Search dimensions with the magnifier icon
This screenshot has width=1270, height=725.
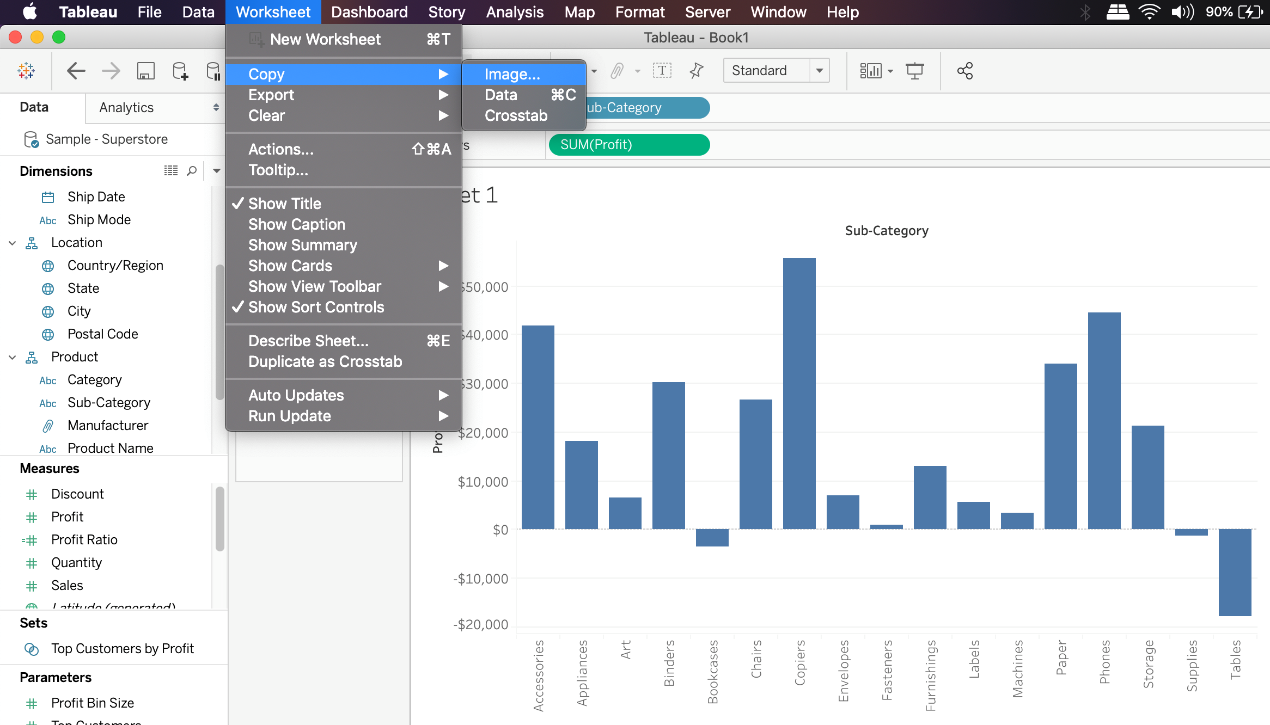[192, 171]
